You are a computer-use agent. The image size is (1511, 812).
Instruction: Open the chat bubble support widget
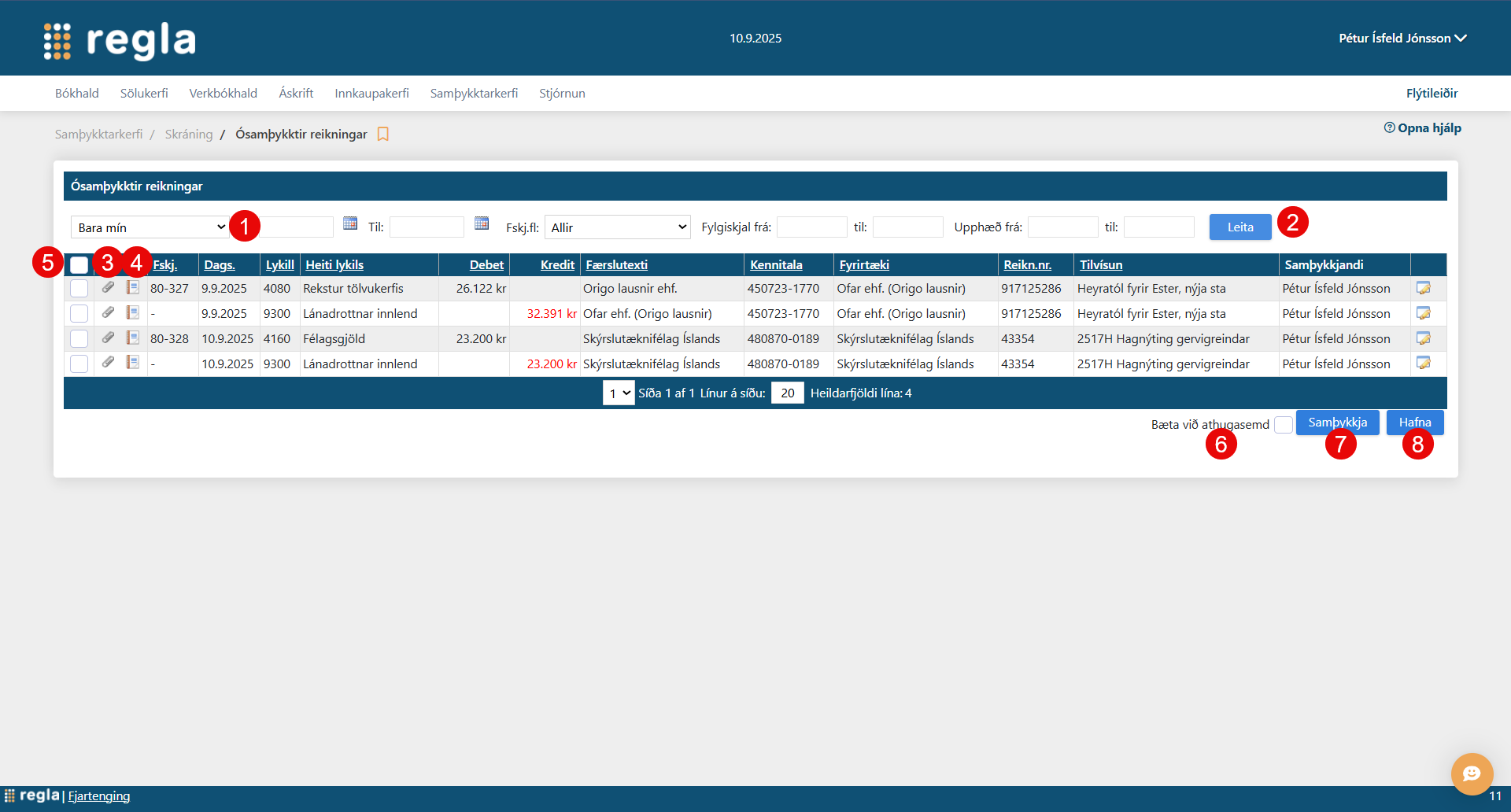pyautogui.click(x=1471, y=773)
